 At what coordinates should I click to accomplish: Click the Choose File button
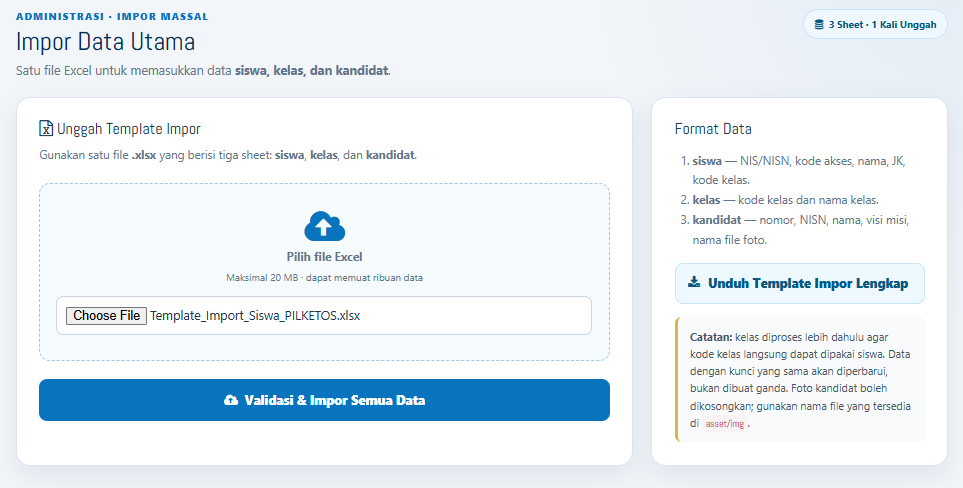pos(106,316)
